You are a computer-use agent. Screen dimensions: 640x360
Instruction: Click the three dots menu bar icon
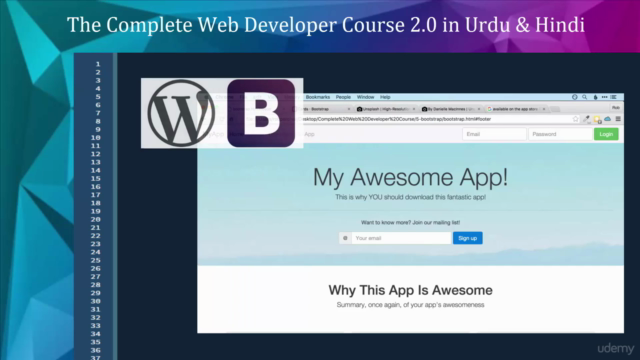604,97
